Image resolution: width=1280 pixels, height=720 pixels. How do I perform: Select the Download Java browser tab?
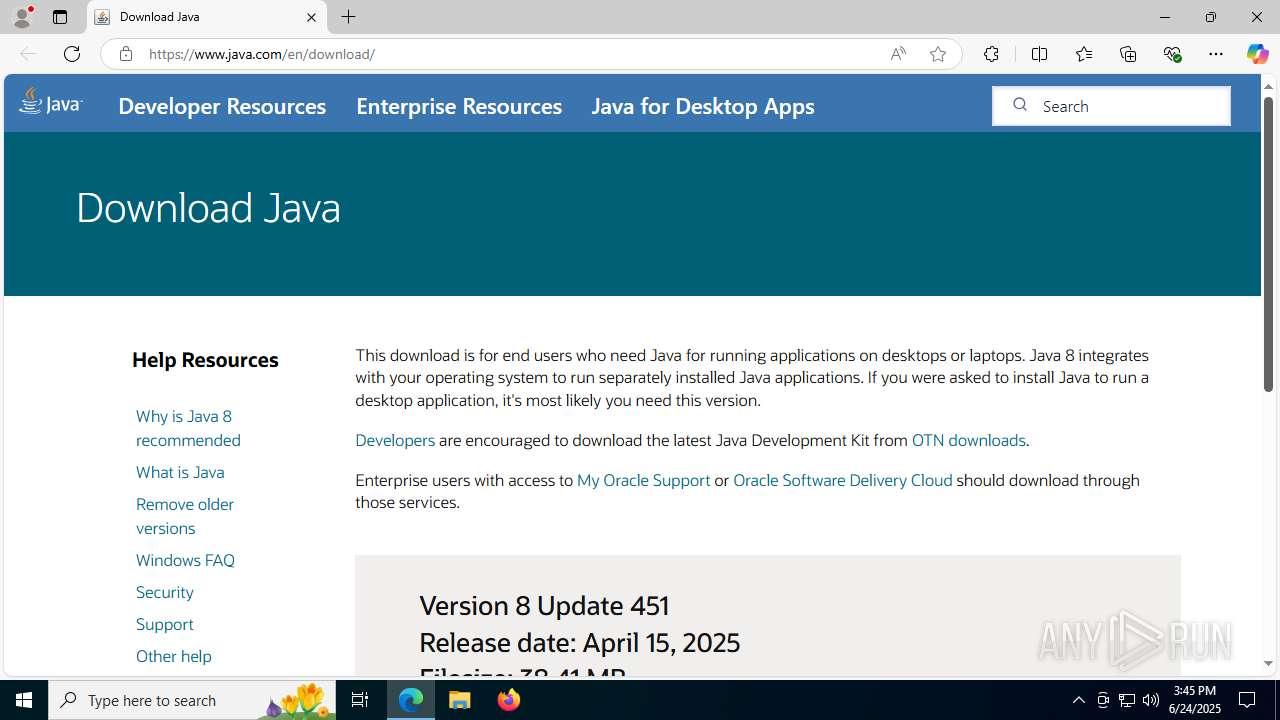click(x=207, y=17)
